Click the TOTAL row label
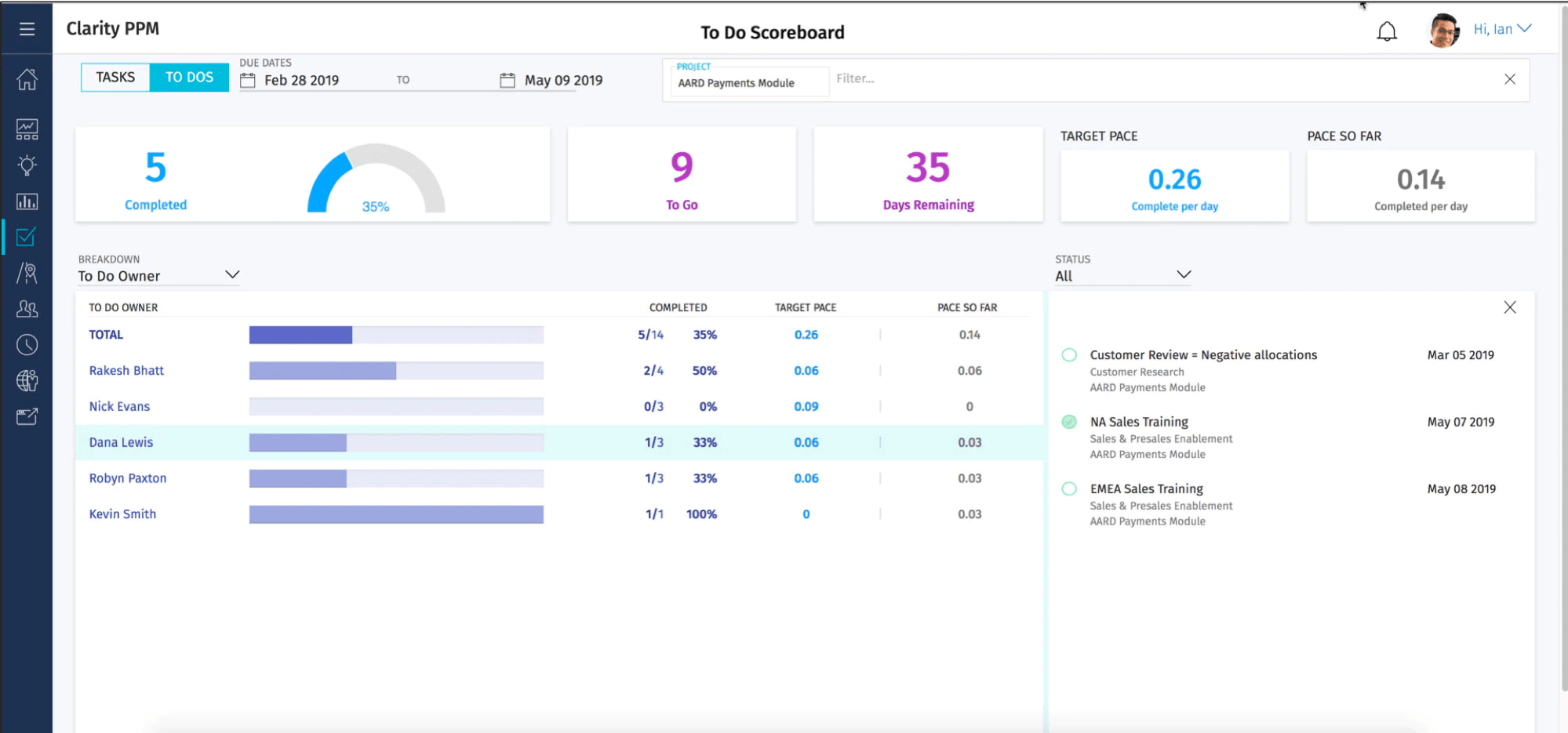The width and height of the screenshot is (1568, 733). click(106, 335)
